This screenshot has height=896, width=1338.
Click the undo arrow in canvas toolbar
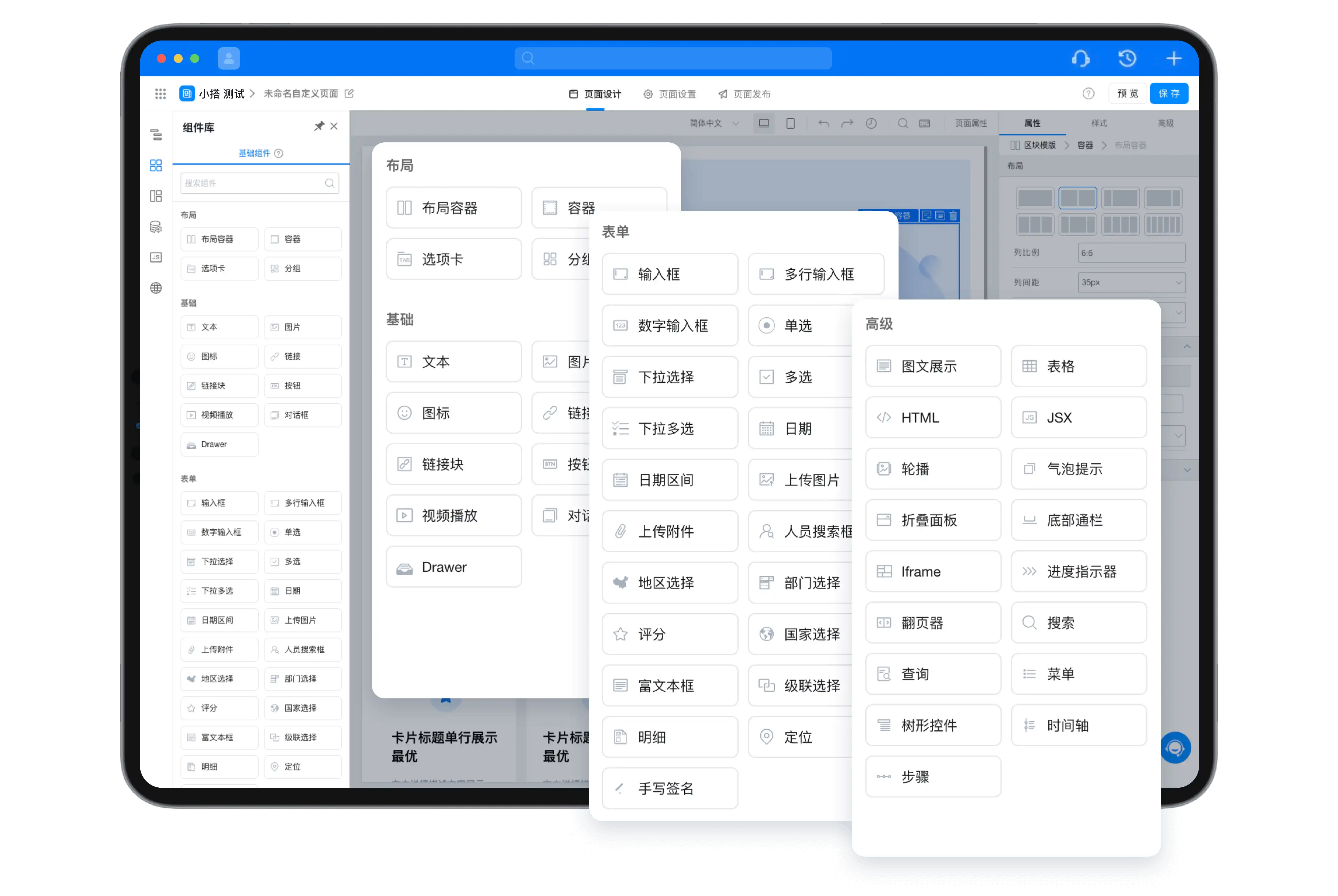pos(823,123)
